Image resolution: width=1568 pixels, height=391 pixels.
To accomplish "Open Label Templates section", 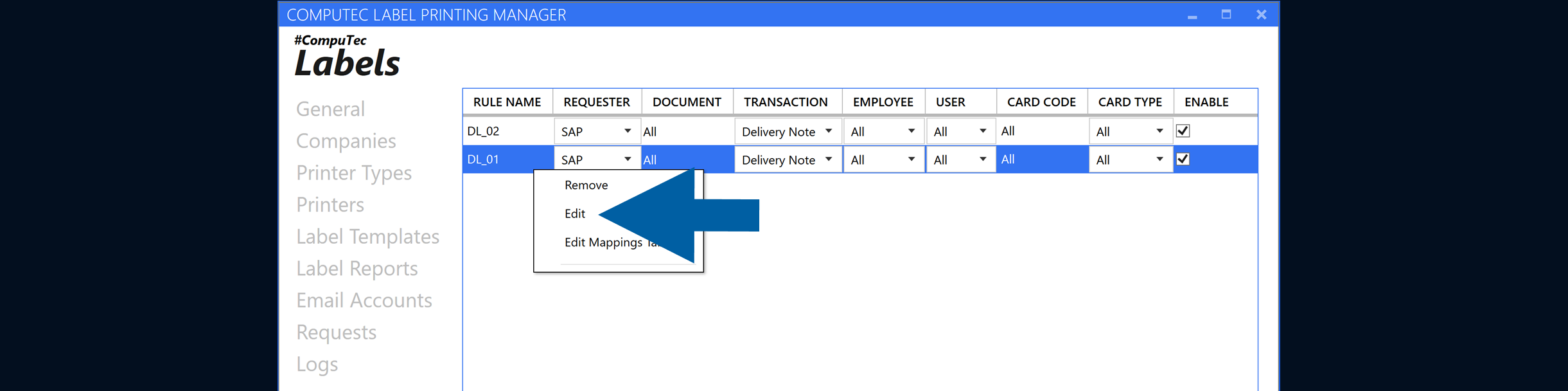I will [367, 237].
